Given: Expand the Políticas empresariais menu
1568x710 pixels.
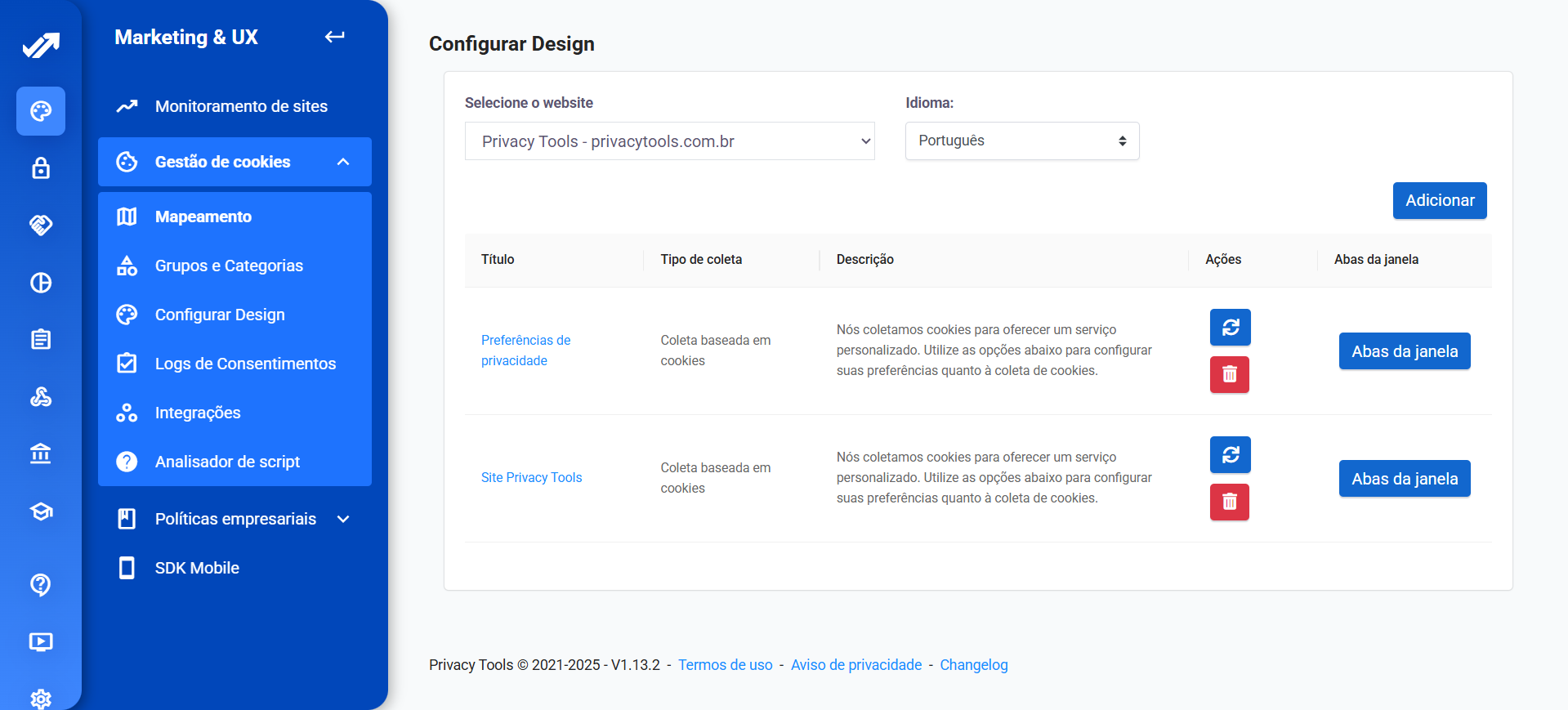Looking at the screenshot, I should (343, 519).
